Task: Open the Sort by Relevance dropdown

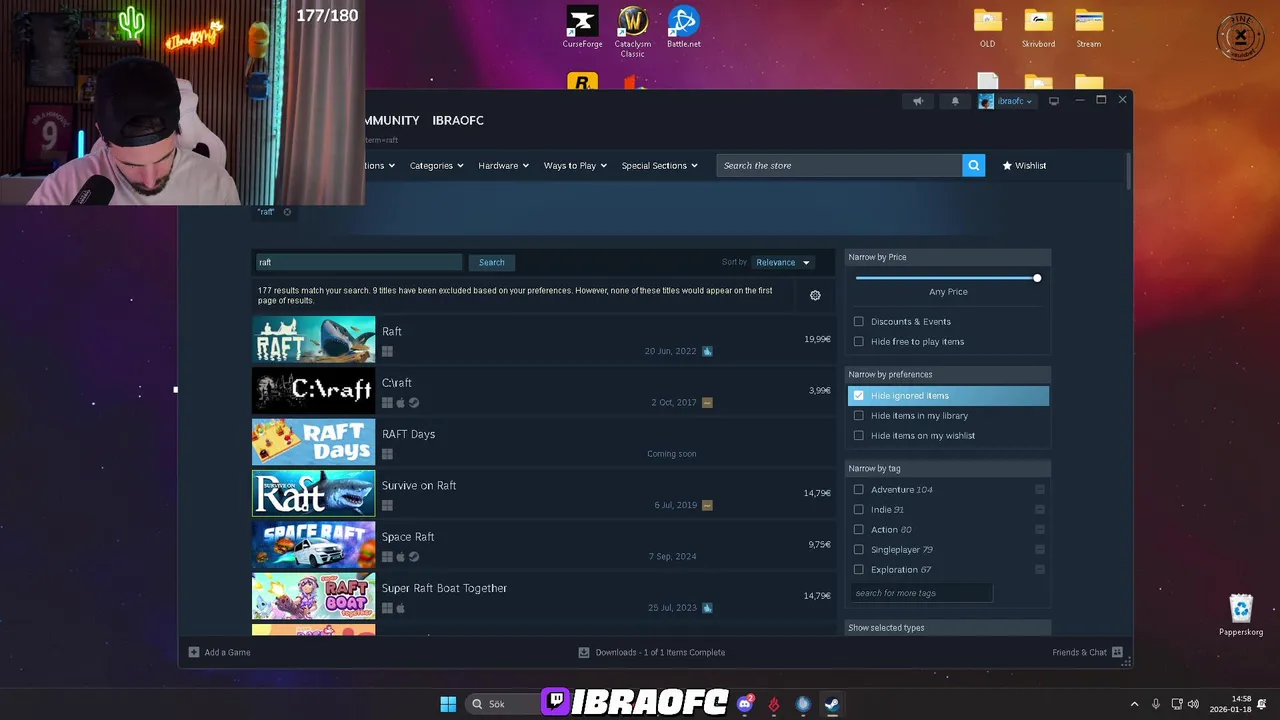Action: [782, 262]
